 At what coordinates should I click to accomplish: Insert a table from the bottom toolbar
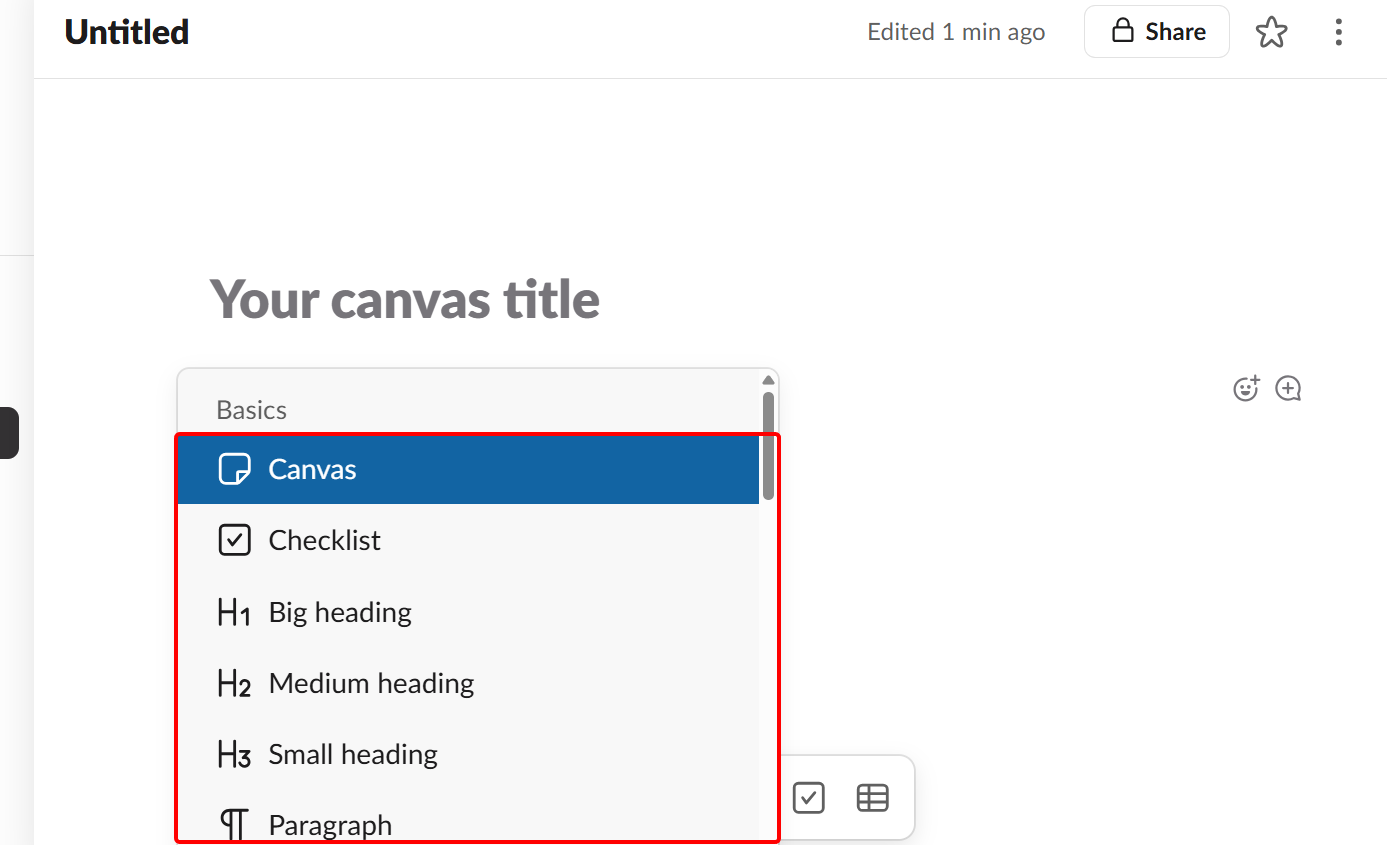click(x=872, y=797)
